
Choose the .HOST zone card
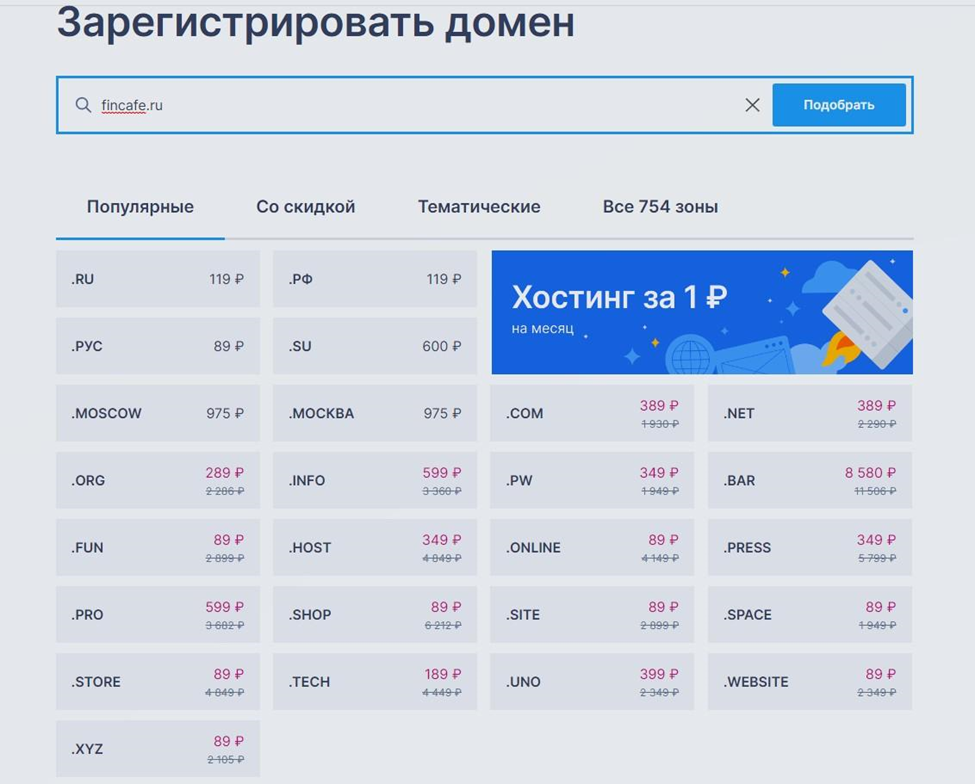(x=375, y=548)
